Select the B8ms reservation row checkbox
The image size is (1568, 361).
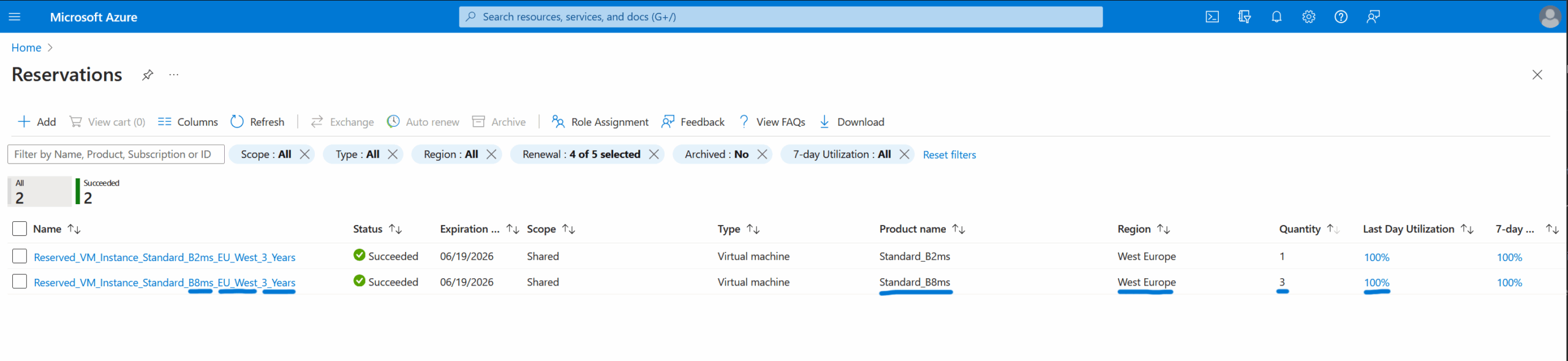point(20,282)
